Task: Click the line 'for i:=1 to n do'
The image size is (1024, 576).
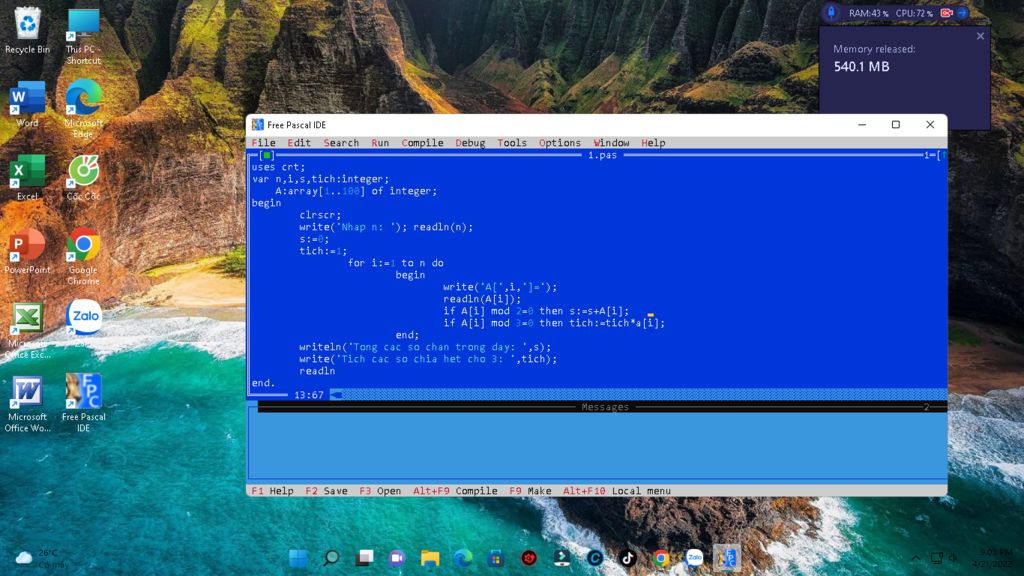Action: (x=395, y=263)
